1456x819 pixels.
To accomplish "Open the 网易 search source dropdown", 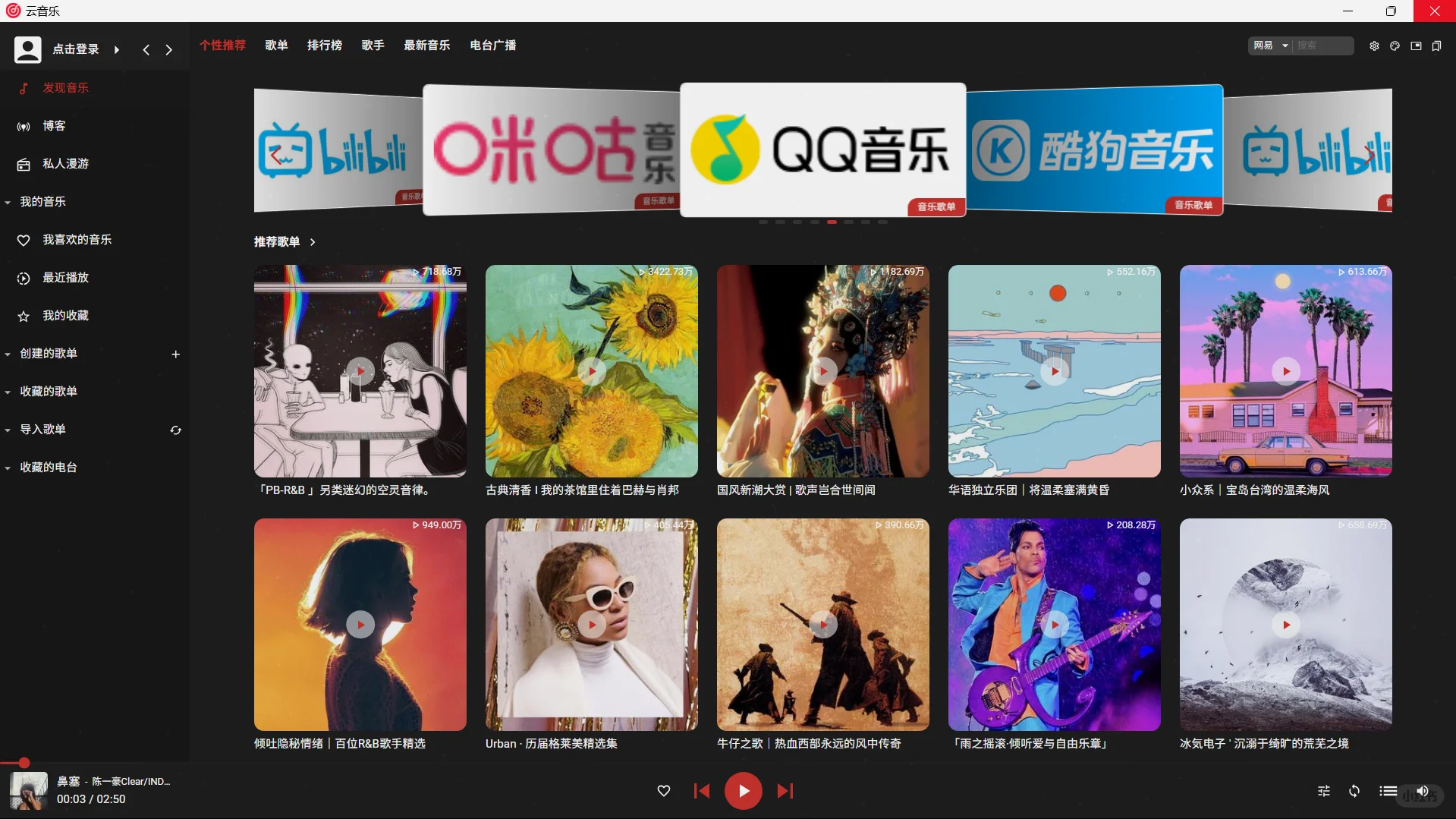I will tap(1271, 46).
